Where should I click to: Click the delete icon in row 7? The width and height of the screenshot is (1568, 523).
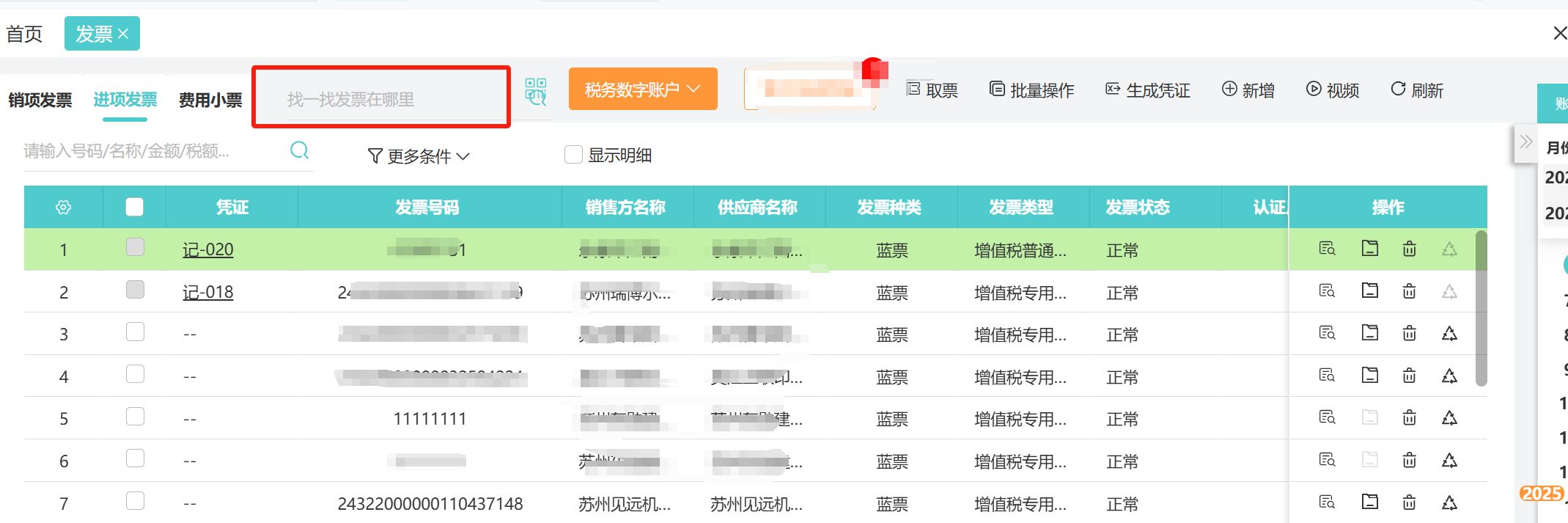click(x=1409, y=503)
